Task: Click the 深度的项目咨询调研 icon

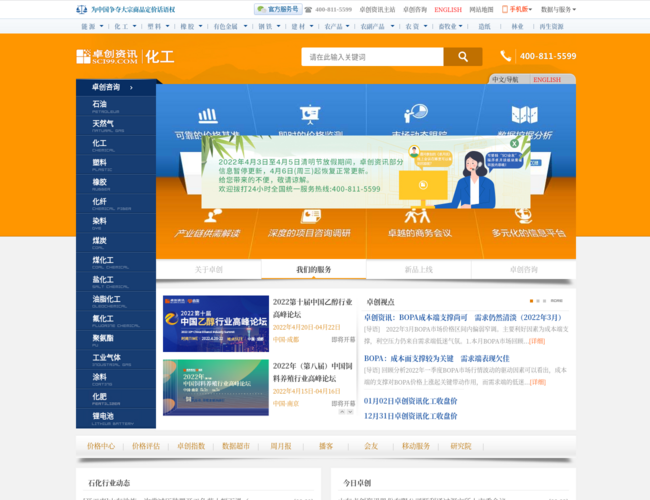Action: pyautogui.click(x=310, y=216)
